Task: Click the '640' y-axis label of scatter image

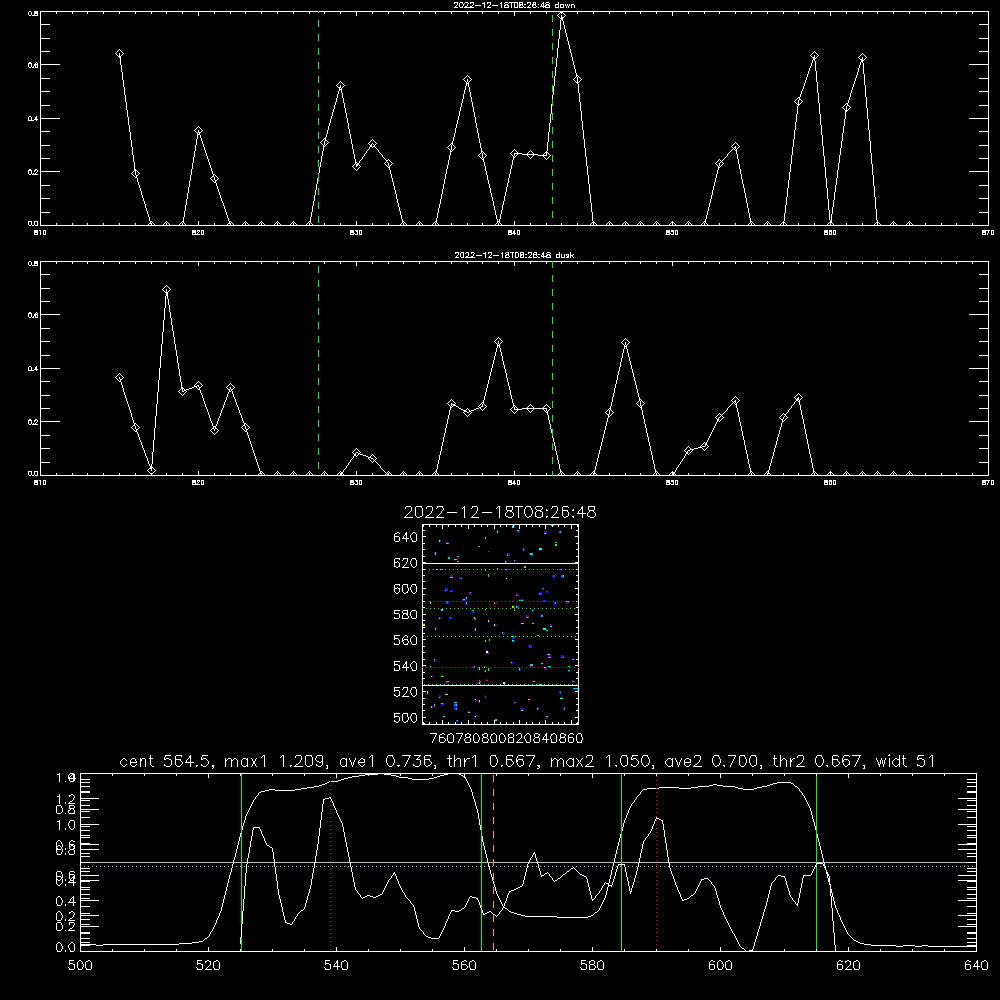Action: 406,538
